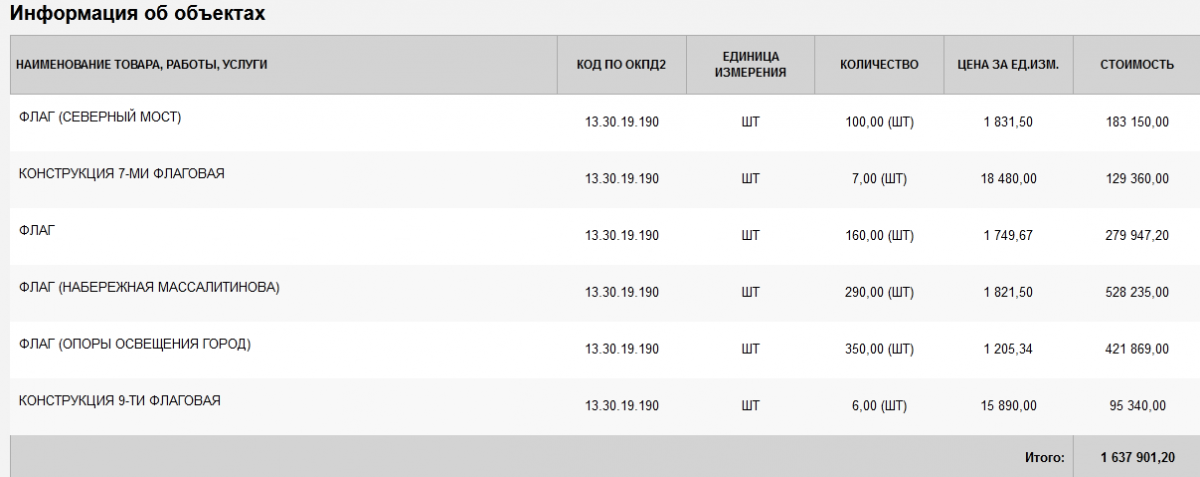Click the 'Единица измерения' column header

point(751,65)
